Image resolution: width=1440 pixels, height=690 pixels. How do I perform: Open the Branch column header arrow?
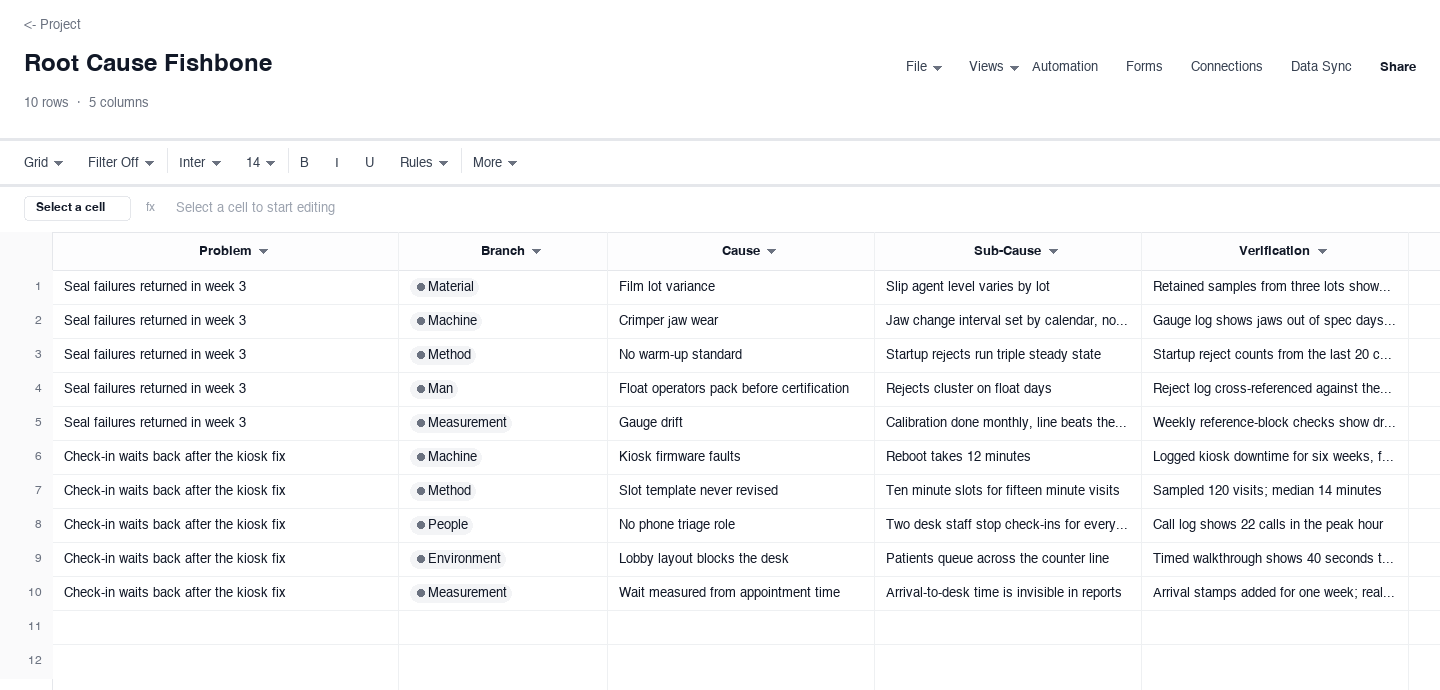coord(537,252)
